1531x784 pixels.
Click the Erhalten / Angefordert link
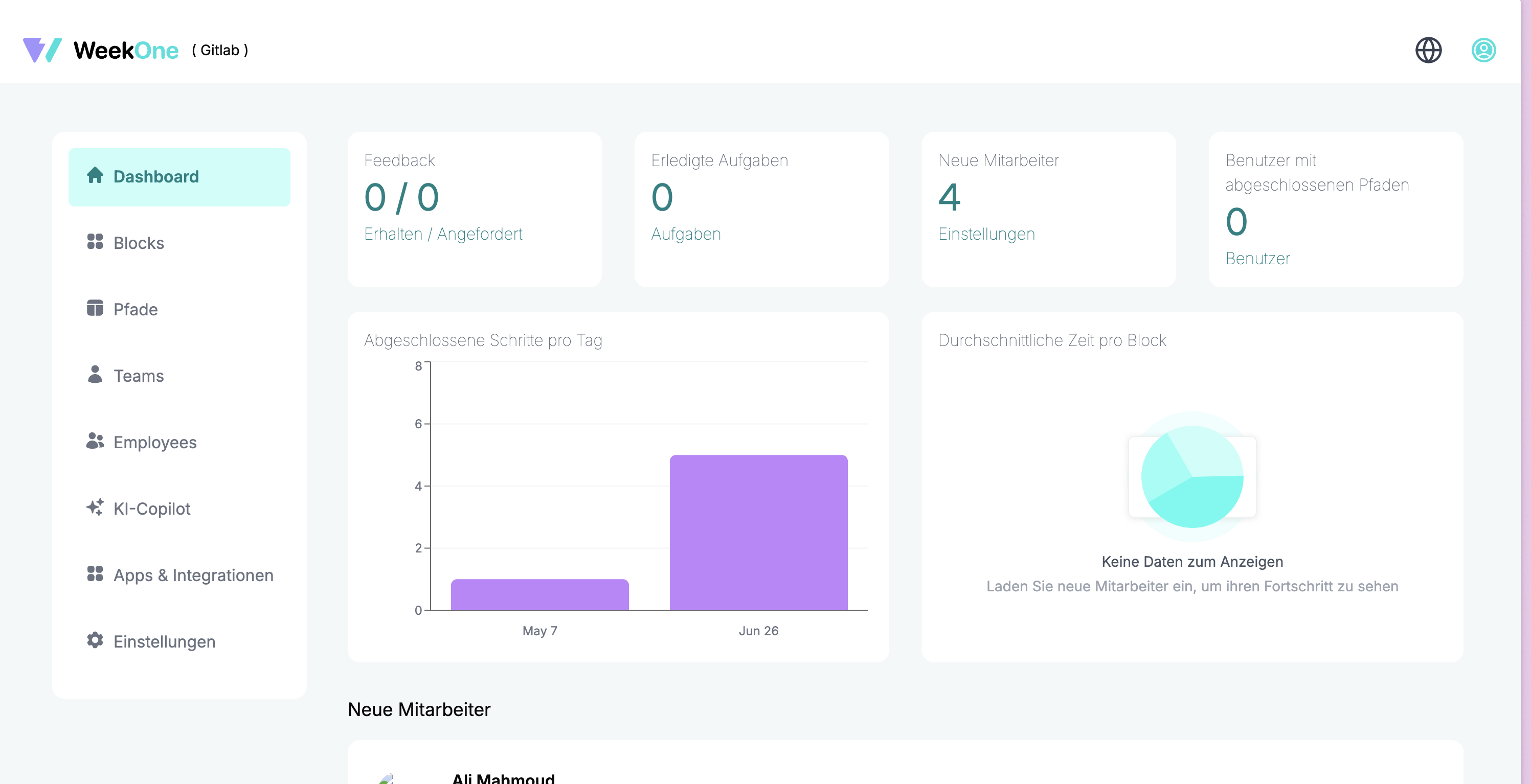click(x=443, y=234)
